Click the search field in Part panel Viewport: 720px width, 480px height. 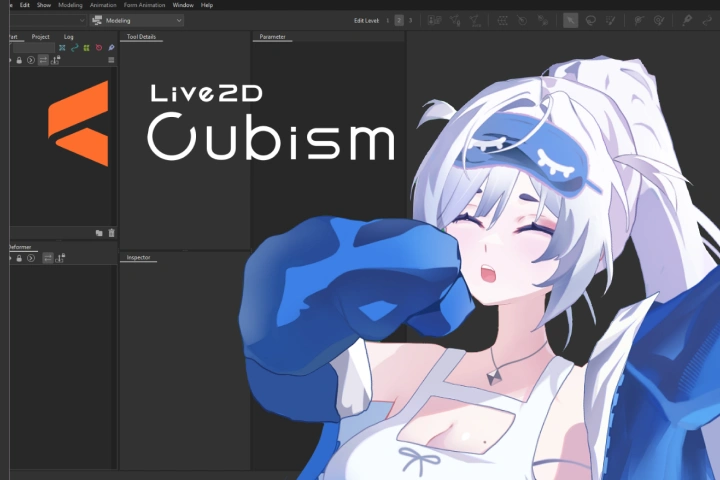click(x=34, y=47)
